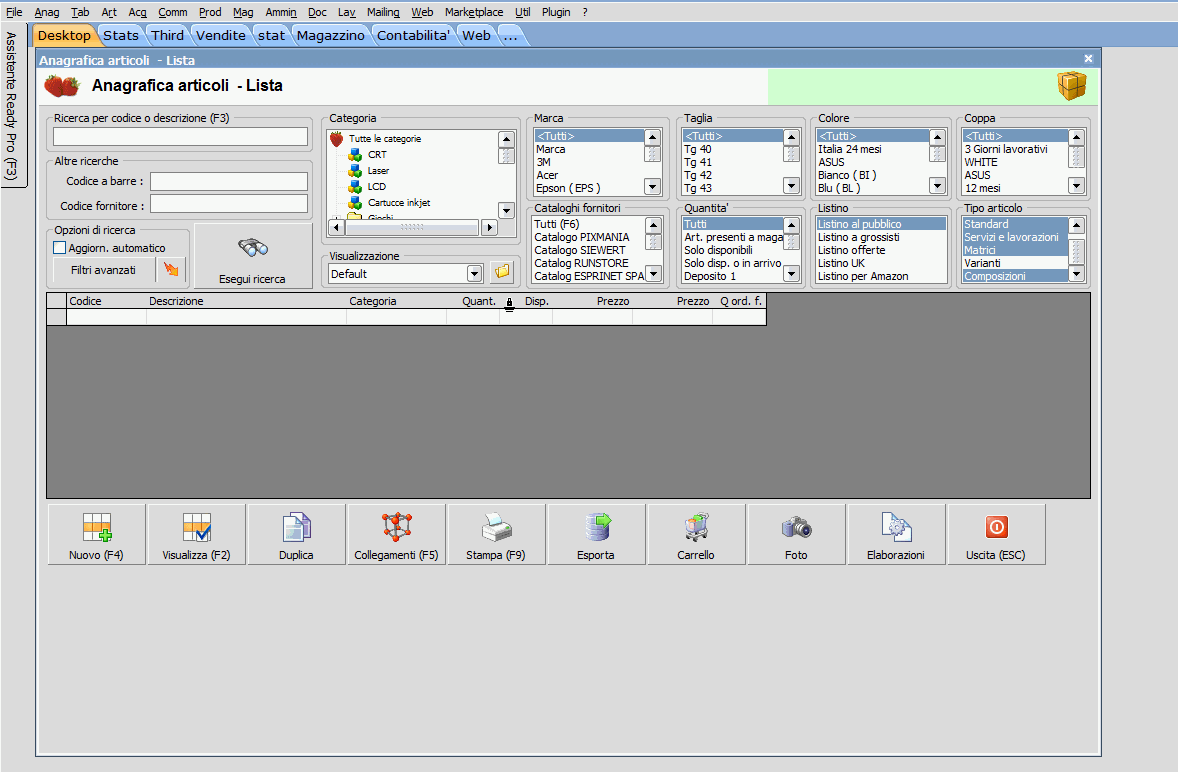This screenshot has height=772, width=1178.
Task: Select Servizi e lavorazioni in Tipo articolo
Action: (1015, 237)
